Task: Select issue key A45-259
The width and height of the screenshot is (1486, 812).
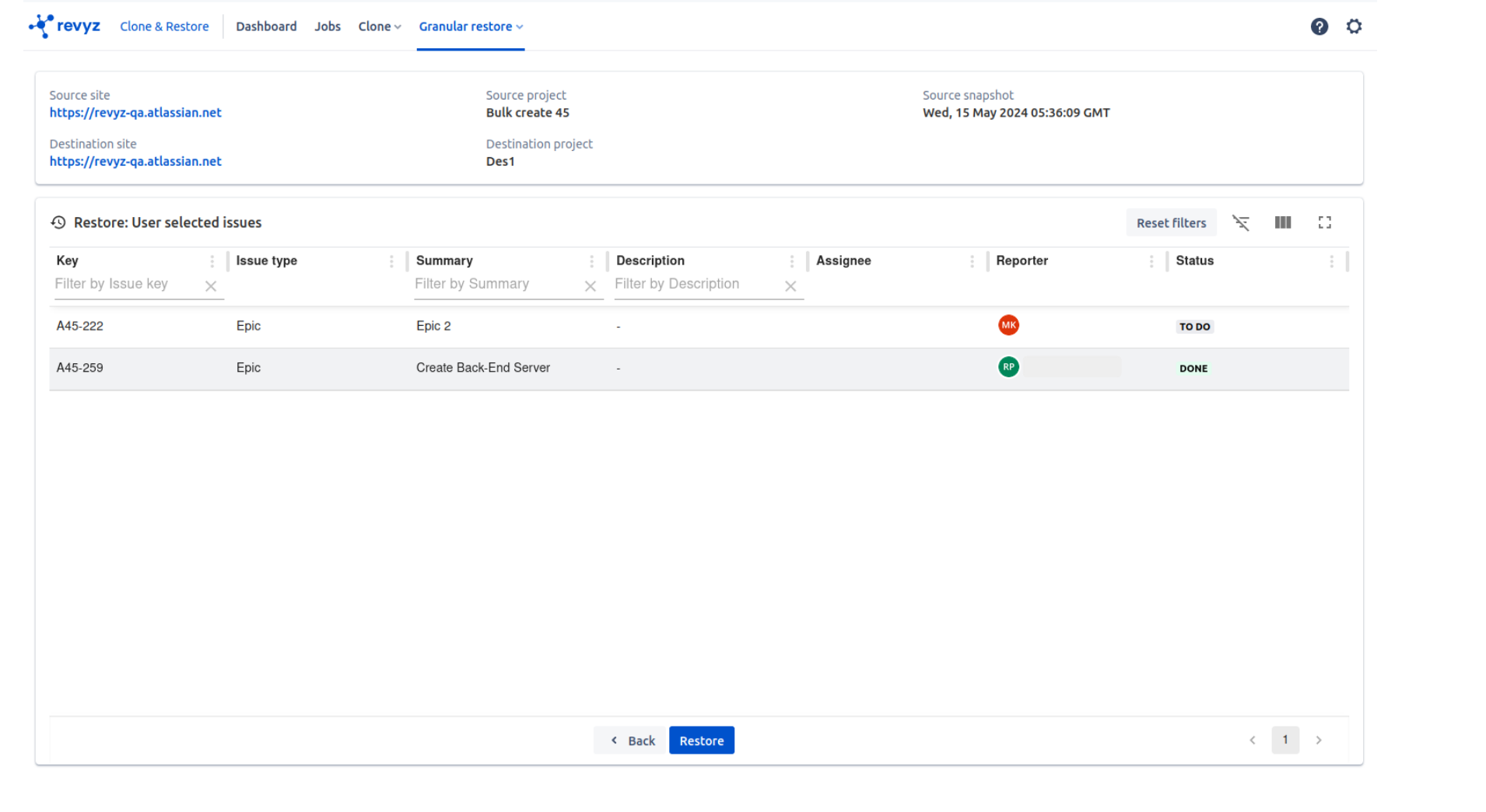Action: [x=79, y=368]
